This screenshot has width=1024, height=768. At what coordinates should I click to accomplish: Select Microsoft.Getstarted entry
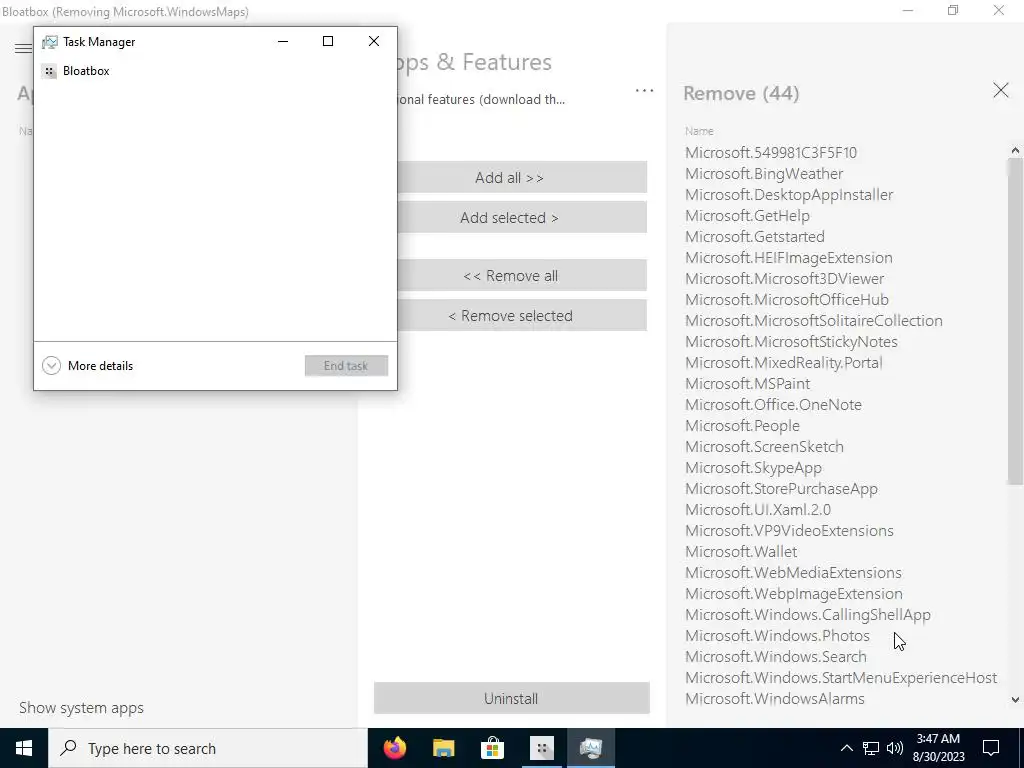pos(755,236)
